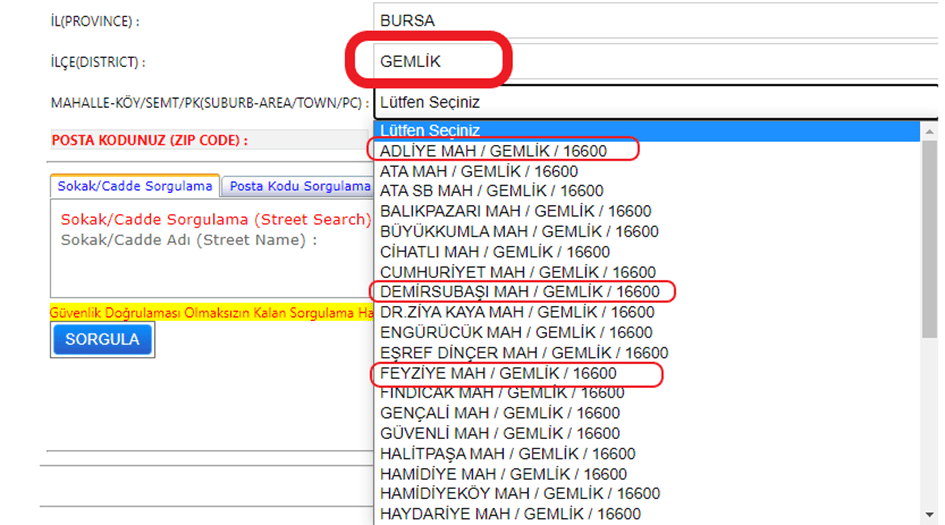Select FEYZİYE MAH / GEMLİK / 16600

click(498, 373)
